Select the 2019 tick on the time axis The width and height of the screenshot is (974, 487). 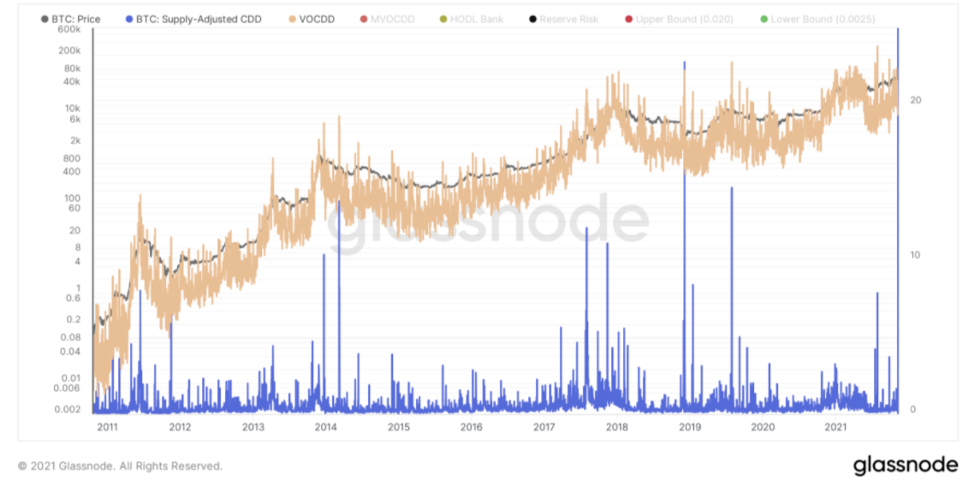tap(690, 427)
